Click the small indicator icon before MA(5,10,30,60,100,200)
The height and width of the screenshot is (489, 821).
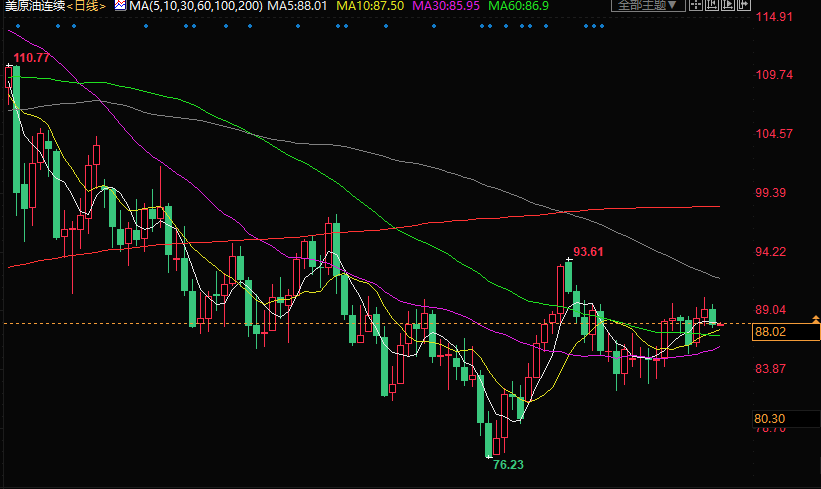(x=118, y=6)
